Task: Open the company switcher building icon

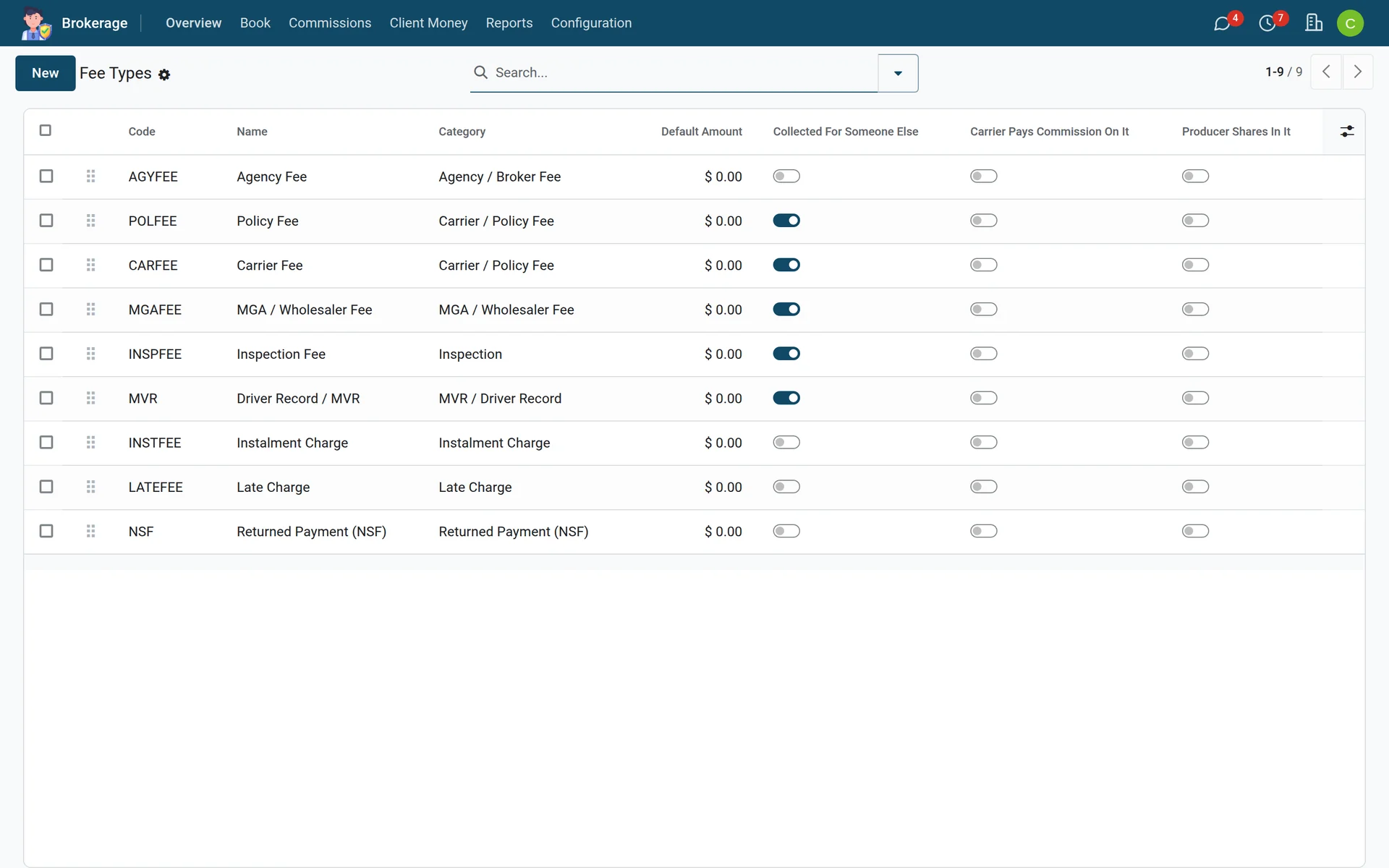Action: tap(1314, 23)
